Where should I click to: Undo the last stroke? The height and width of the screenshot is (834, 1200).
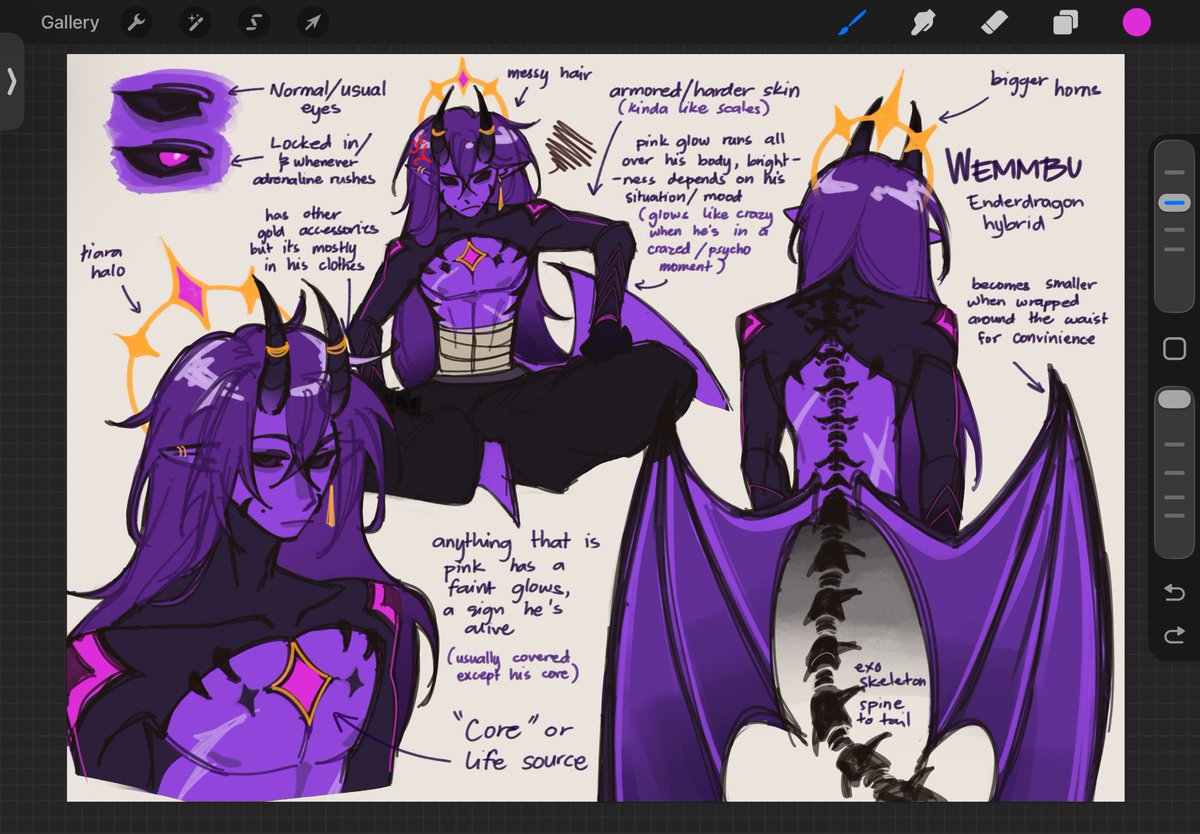coord(1174,594)
